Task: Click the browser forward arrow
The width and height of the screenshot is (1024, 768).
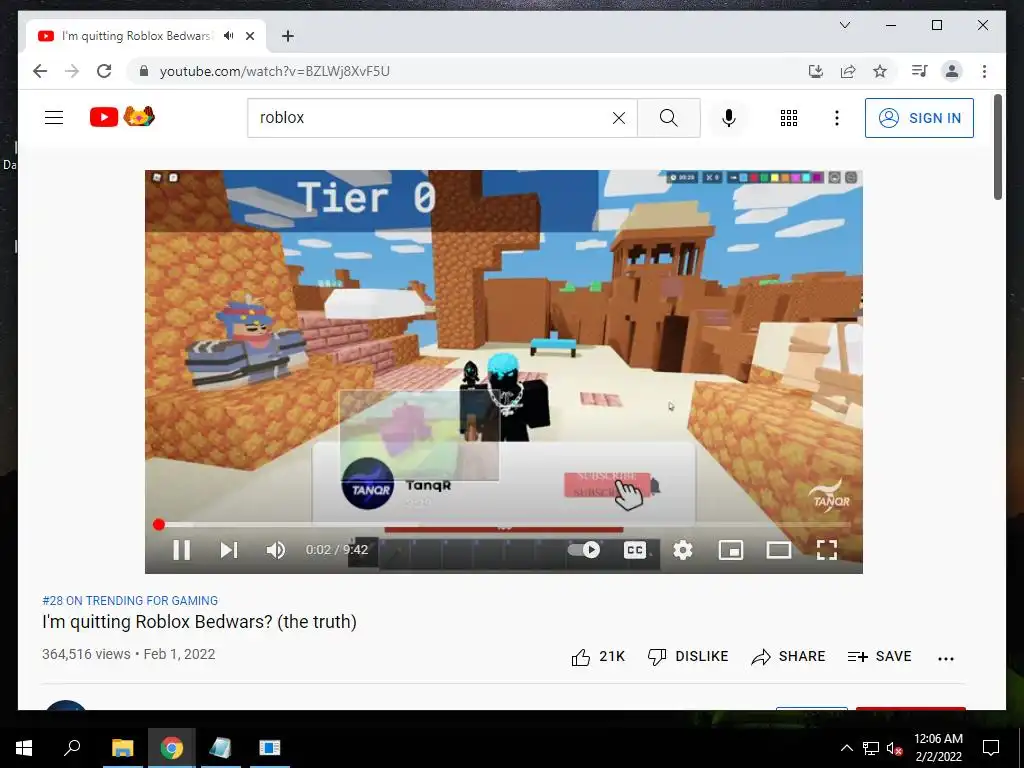Action: (72, 71)
